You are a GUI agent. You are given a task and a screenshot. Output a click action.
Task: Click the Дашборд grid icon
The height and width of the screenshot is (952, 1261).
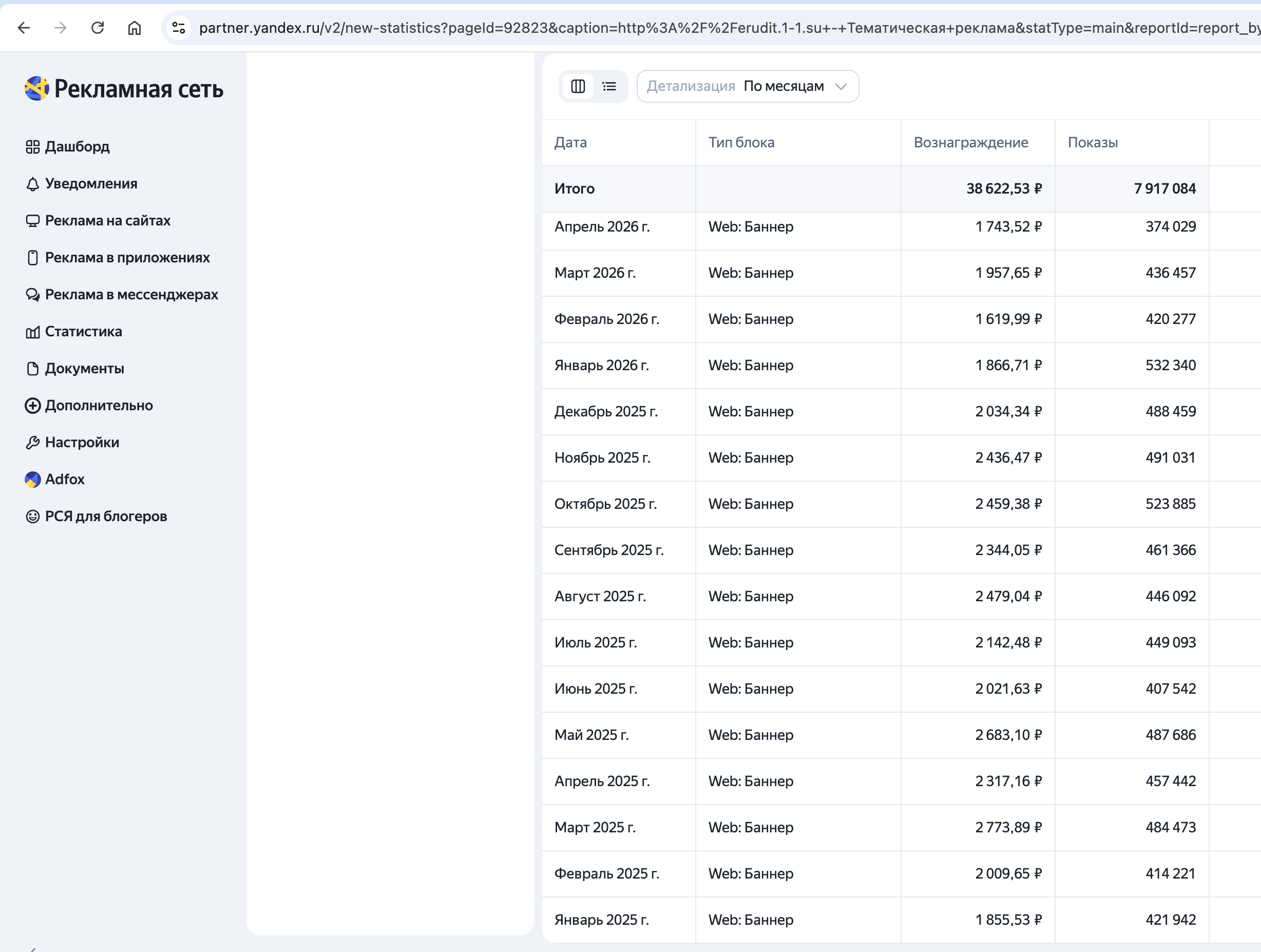click(32, 147)
